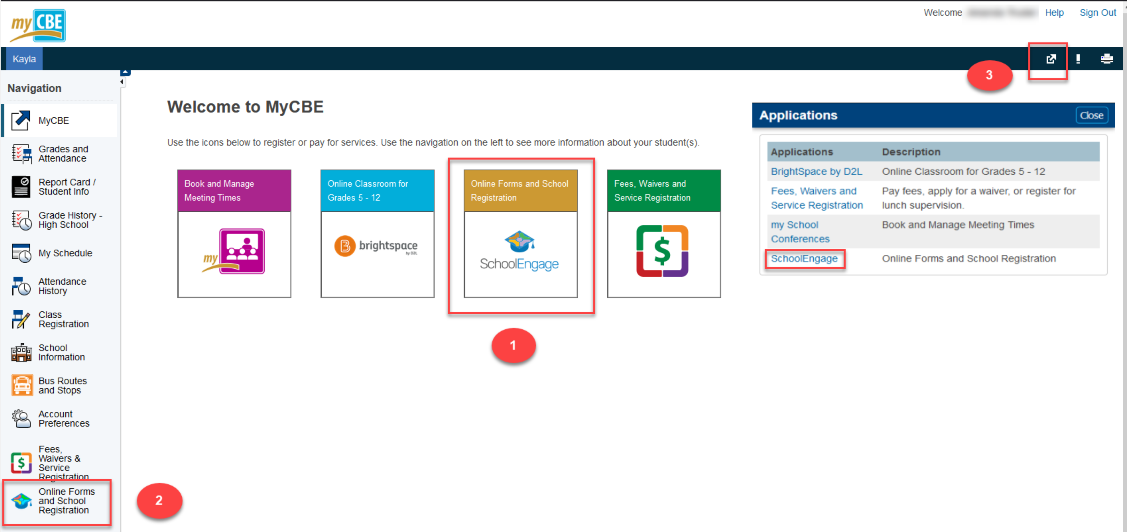The height and width of the screenshot is (532, 1127).
Task: Open School Information in navigation
Action: point(58,353)
